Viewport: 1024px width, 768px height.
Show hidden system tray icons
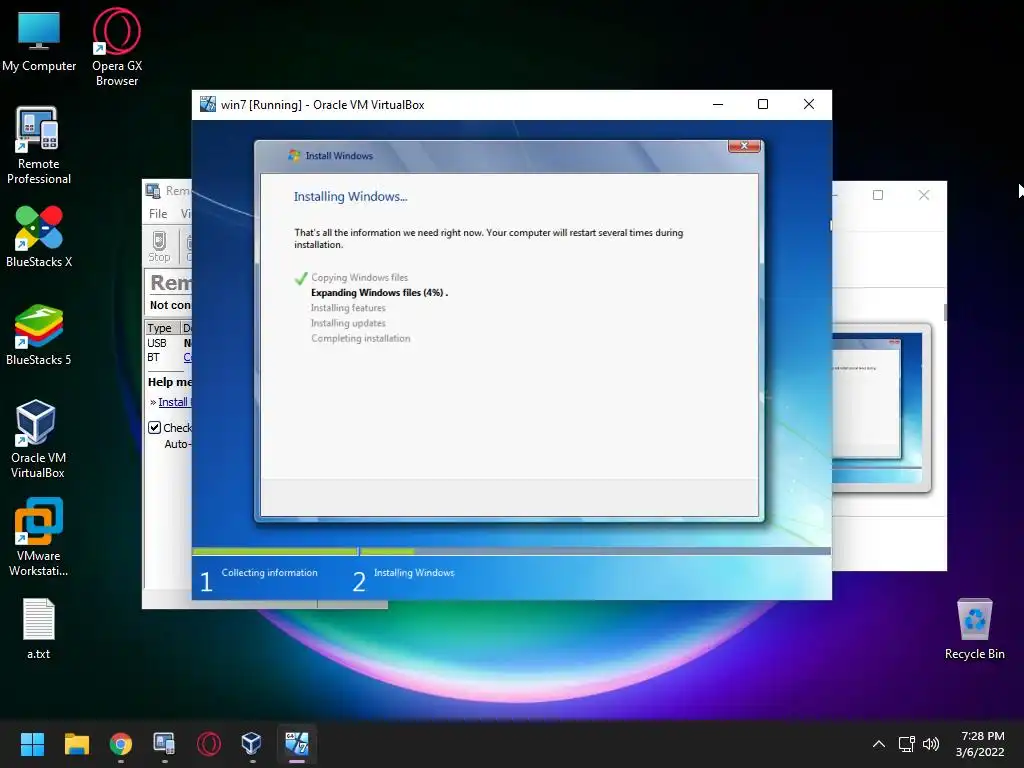coord(879,744)
